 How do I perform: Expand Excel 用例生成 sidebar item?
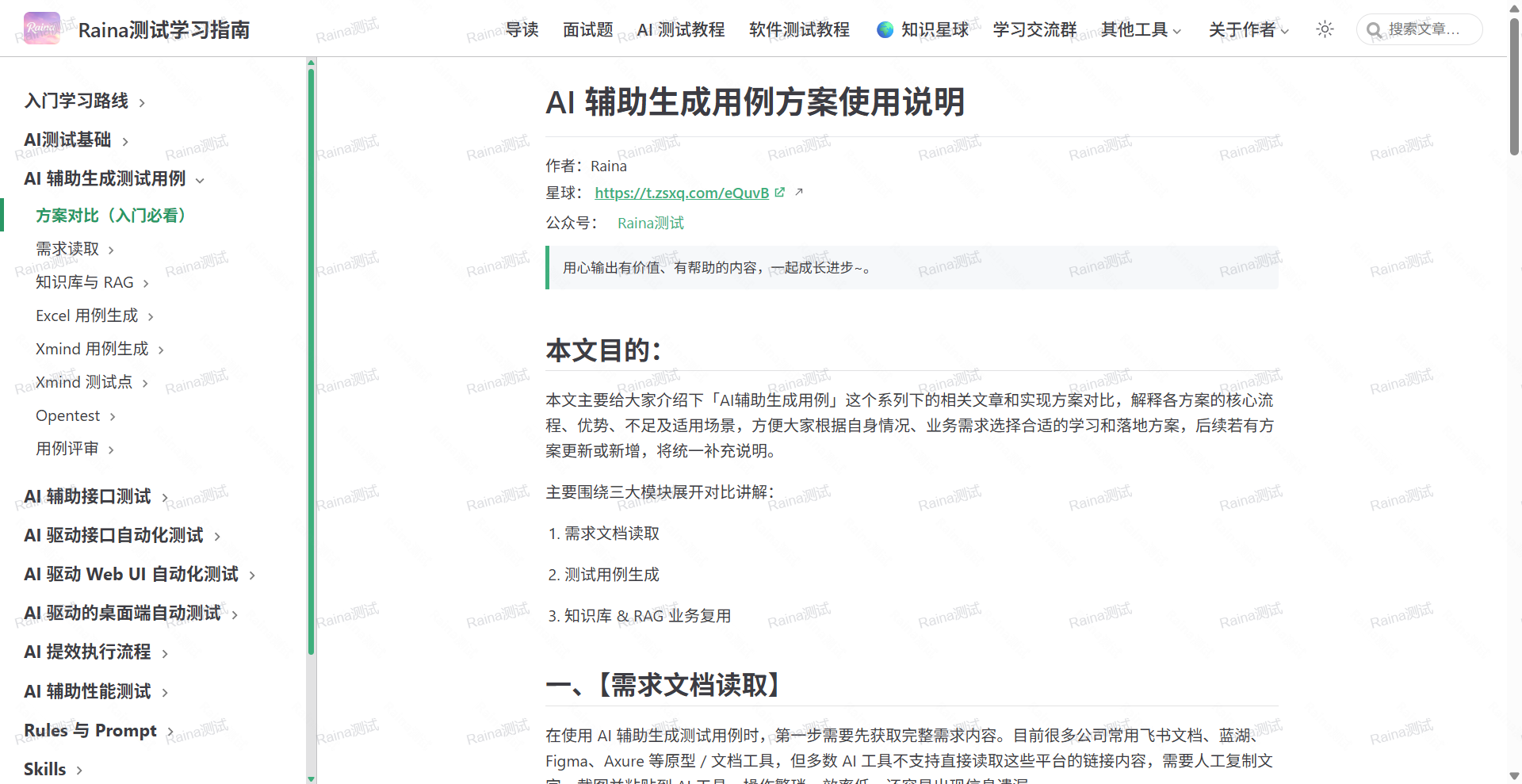[x=95, y=316]
